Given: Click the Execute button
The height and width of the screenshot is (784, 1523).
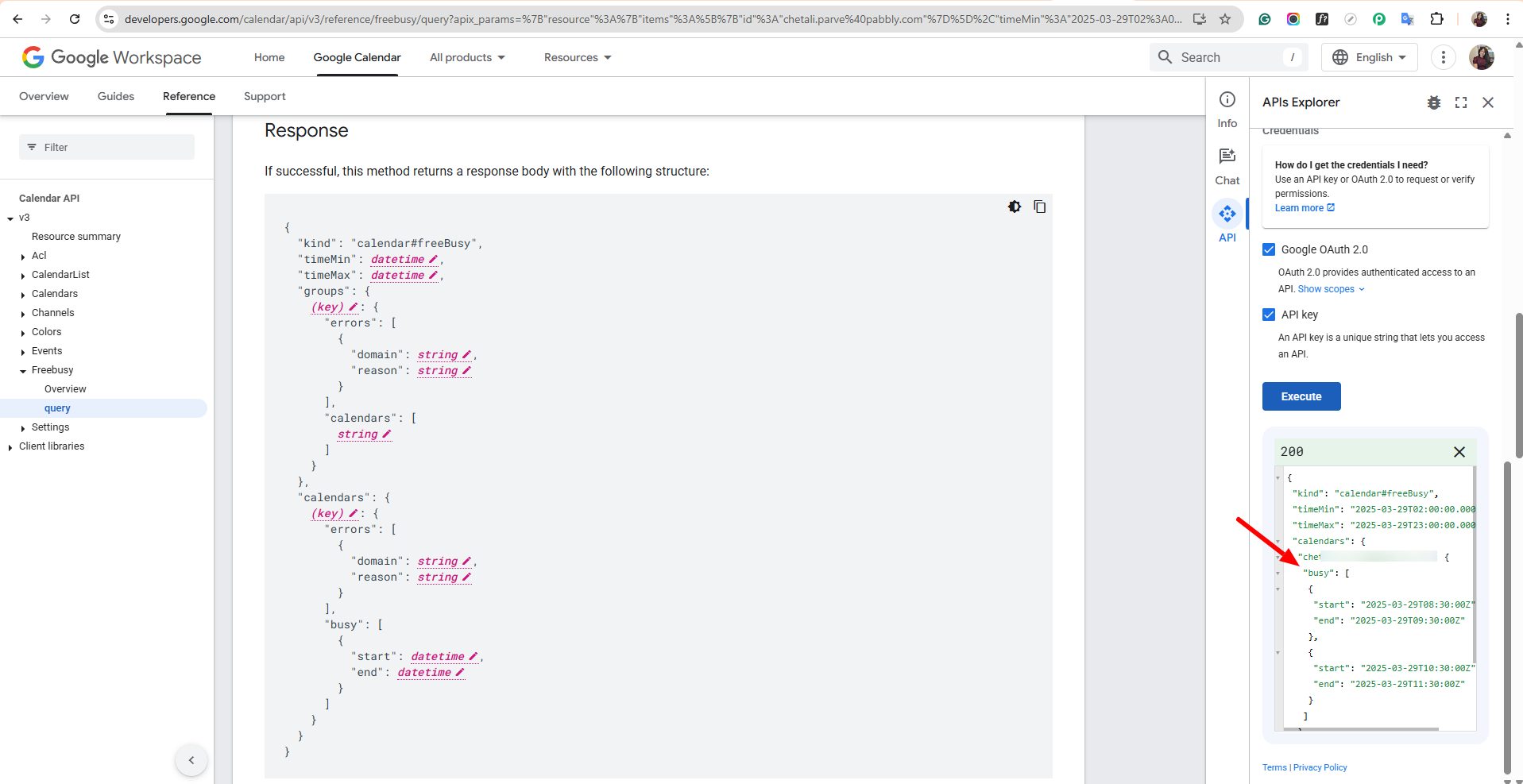Looking at the screenshot, I should click(1301, 396).
